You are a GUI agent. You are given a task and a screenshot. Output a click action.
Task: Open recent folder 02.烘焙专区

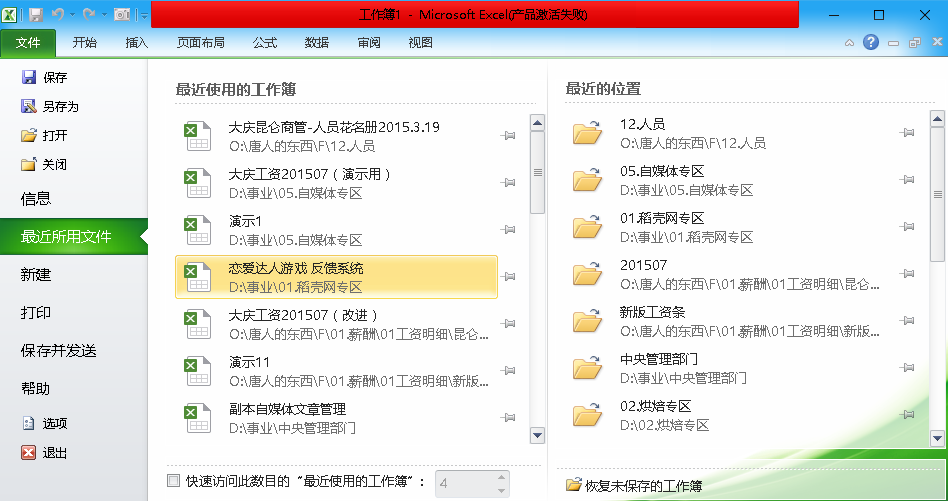(x=730, y=415)
